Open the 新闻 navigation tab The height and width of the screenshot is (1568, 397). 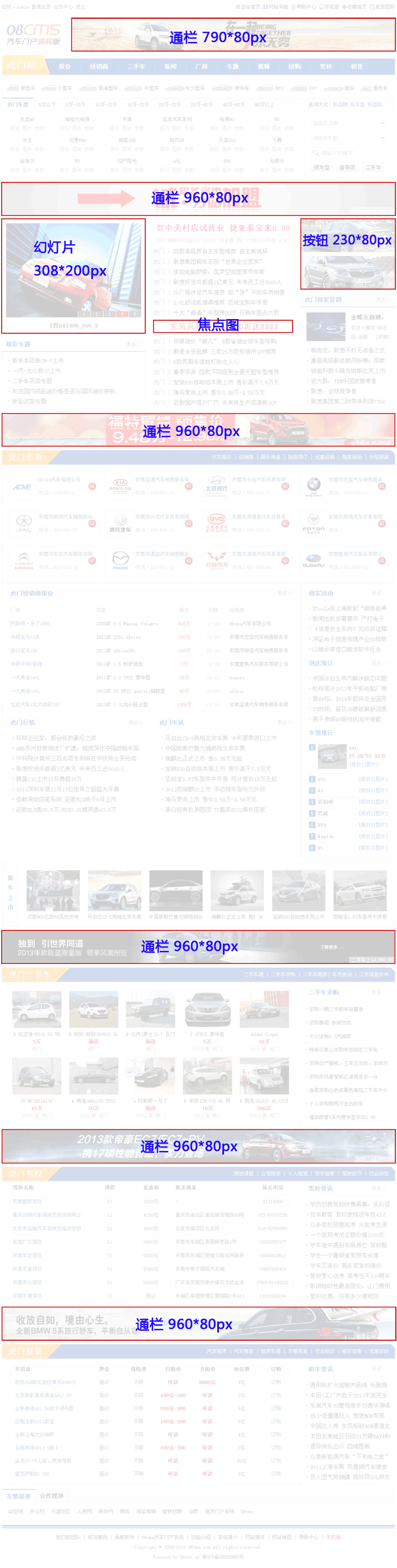(171, 66)
